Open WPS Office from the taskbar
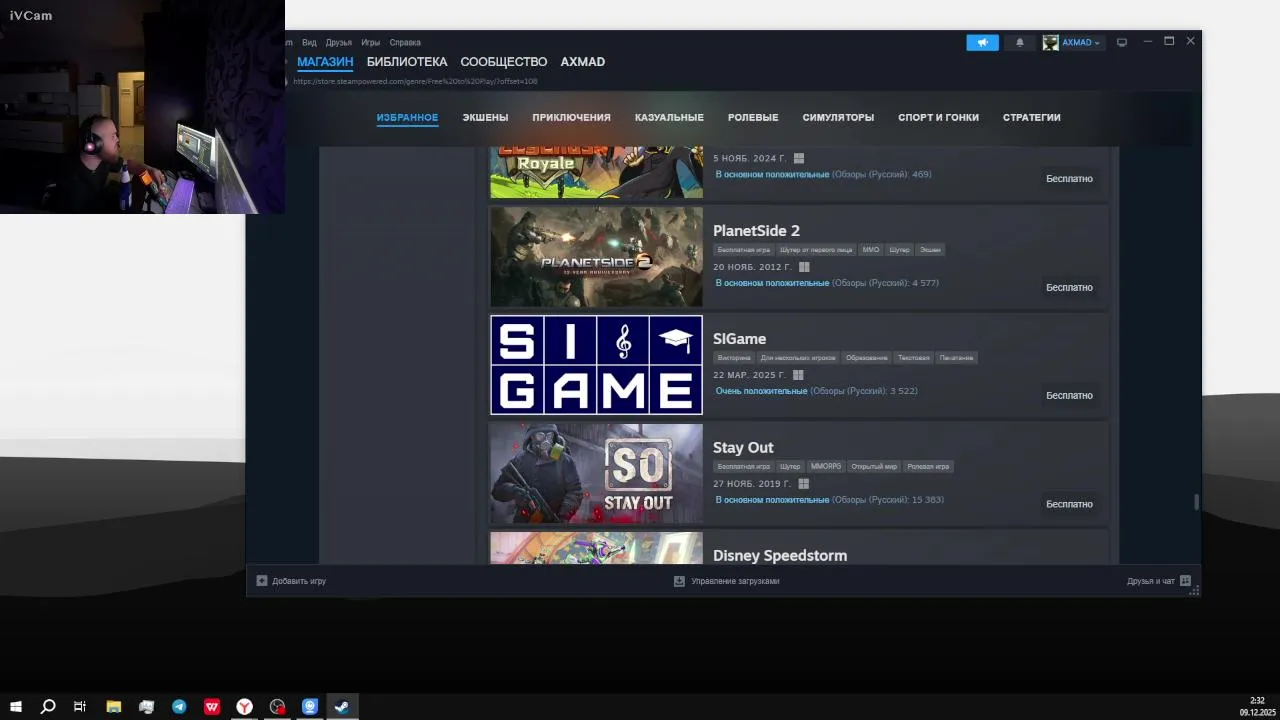The height and width of the screenshot is (720, 1280). [212, 706]
